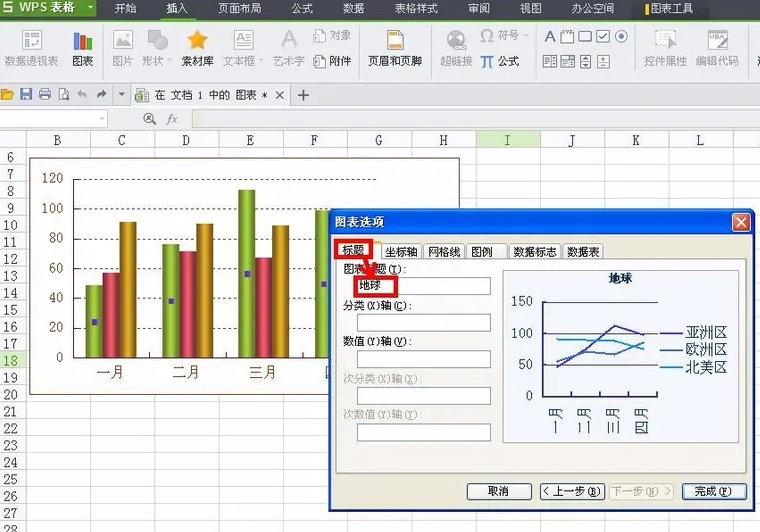Insert 艺术字 word art
The image size is (760, 532).
(289, 48)
